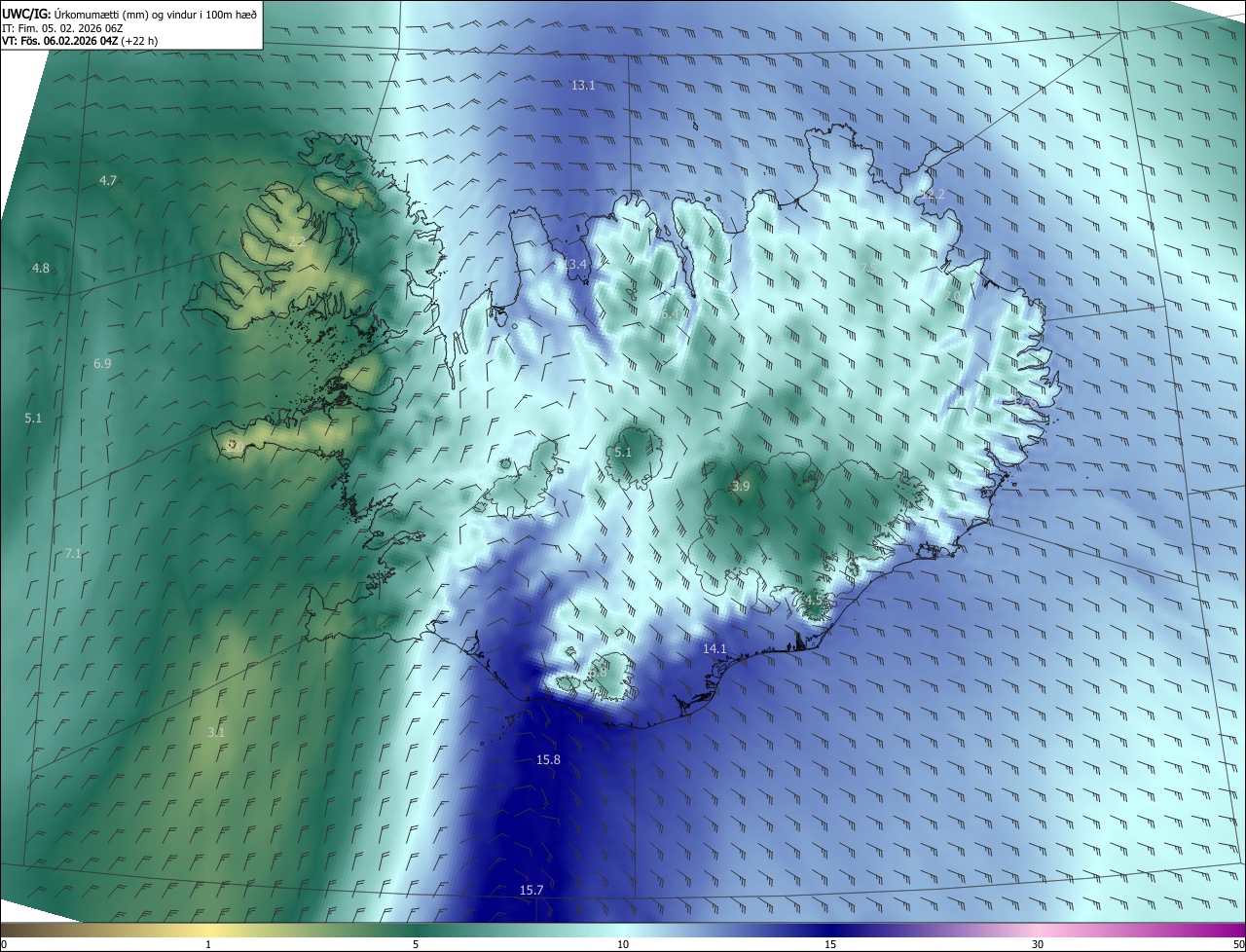This screenshot has height=952, width=1246.
Task: Click the 13.4 value at the northern fjord
Action: (574, 265)
